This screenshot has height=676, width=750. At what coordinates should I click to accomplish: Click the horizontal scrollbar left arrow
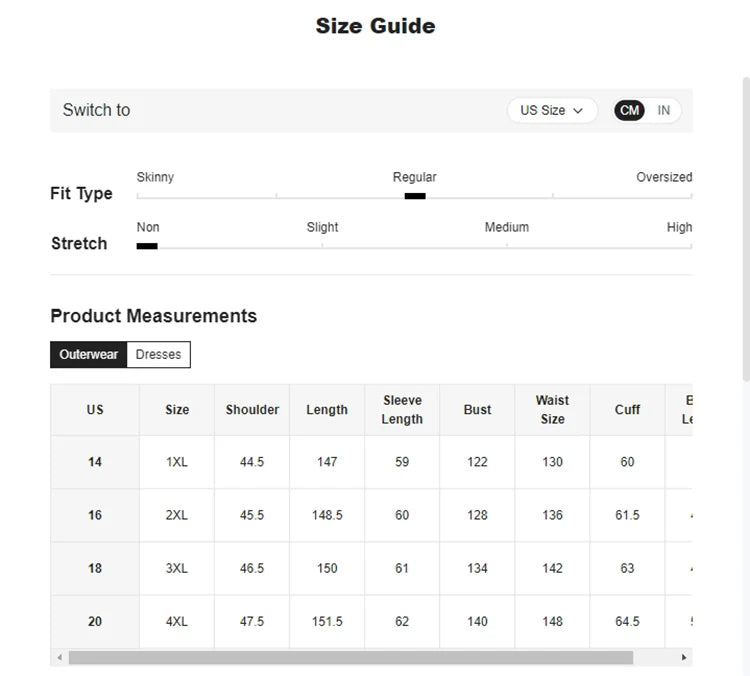[x=59, y=658]
